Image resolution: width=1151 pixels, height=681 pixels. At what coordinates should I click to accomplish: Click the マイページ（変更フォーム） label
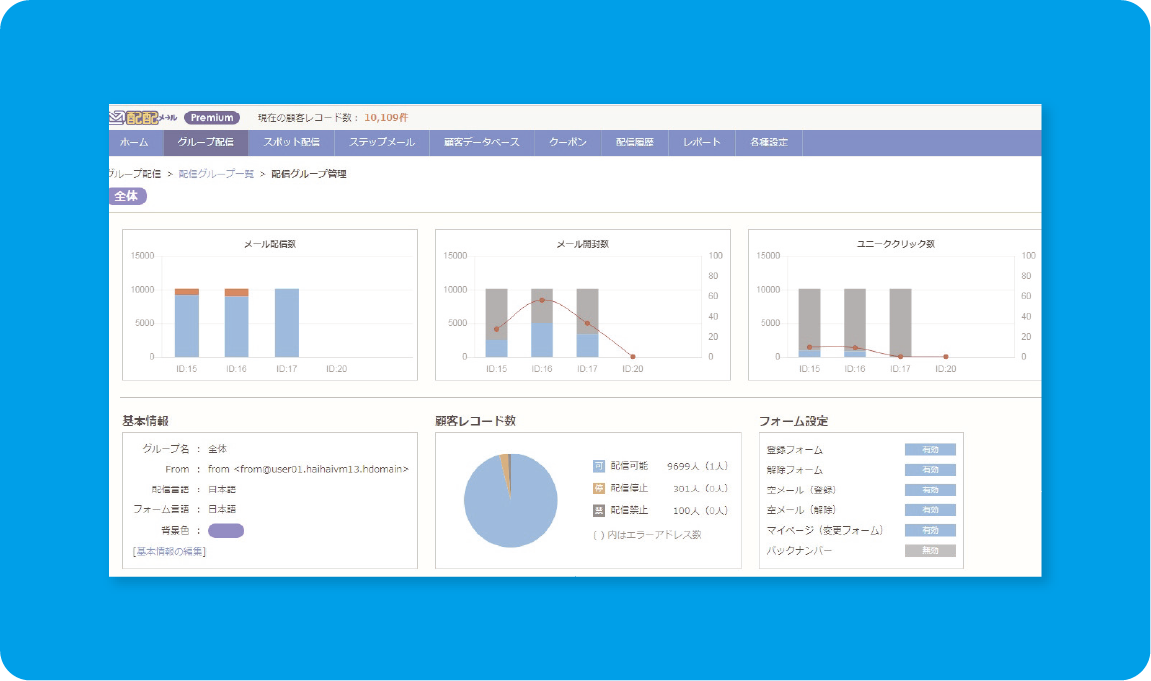click(824, 530)
